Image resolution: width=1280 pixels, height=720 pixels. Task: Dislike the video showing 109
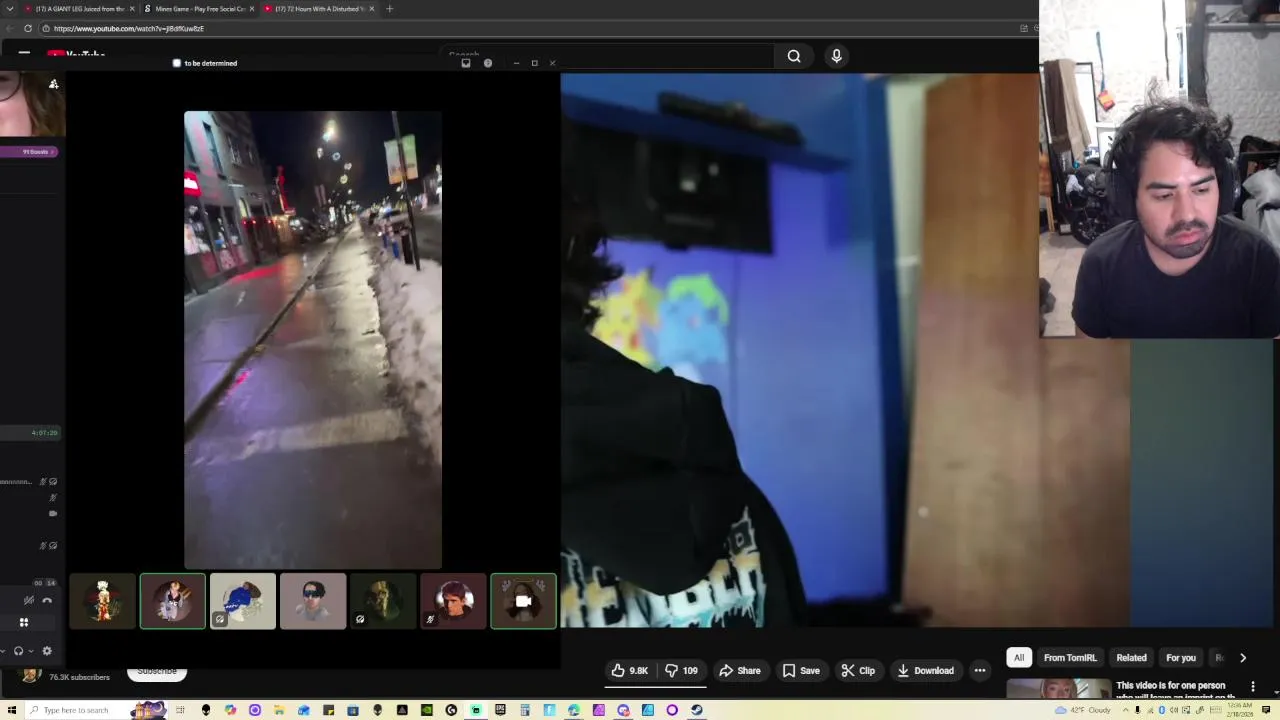(683, 671)
